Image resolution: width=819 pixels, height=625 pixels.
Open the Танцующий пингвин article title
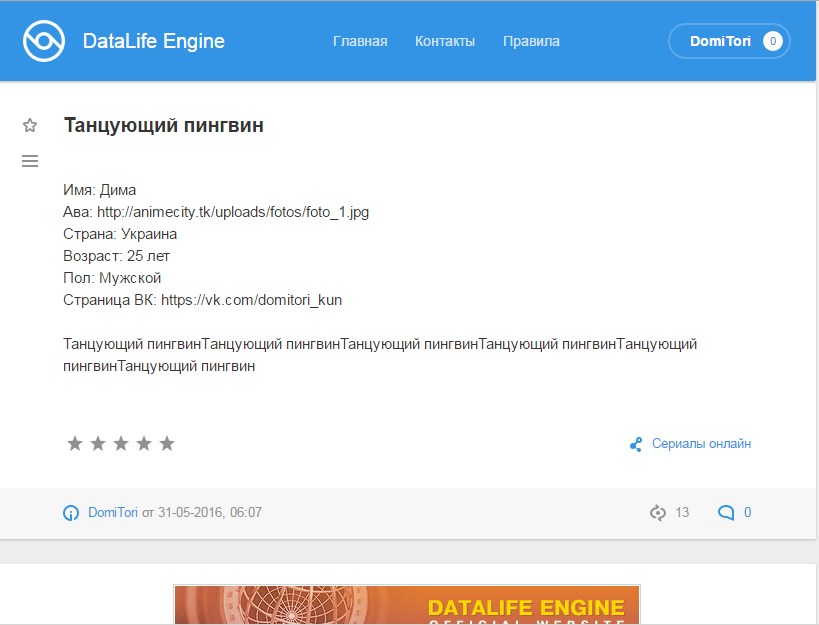pyautogui.click(x=163, y=125)
